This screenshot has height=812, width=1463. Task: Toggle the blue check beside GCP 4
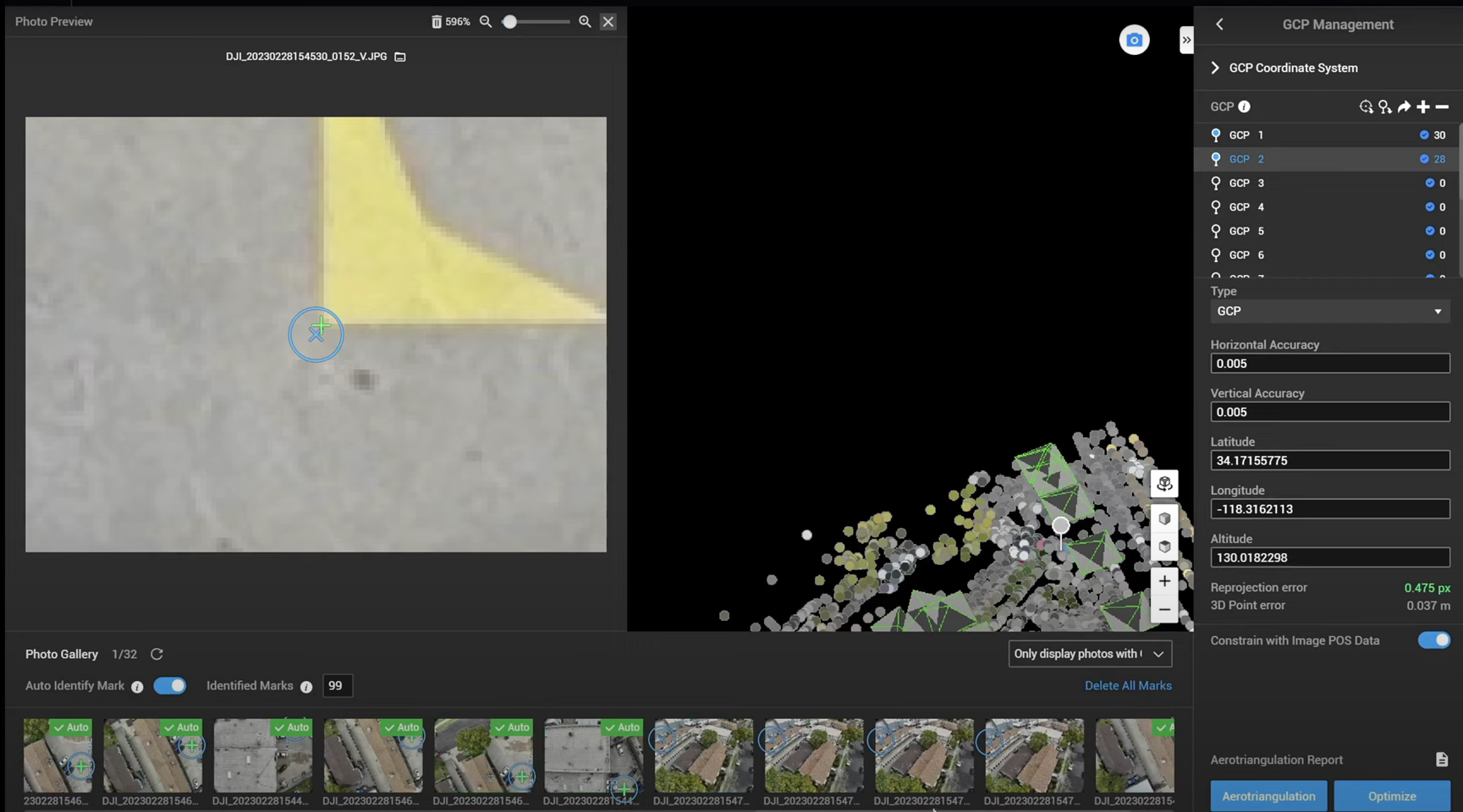point(1430,207)
